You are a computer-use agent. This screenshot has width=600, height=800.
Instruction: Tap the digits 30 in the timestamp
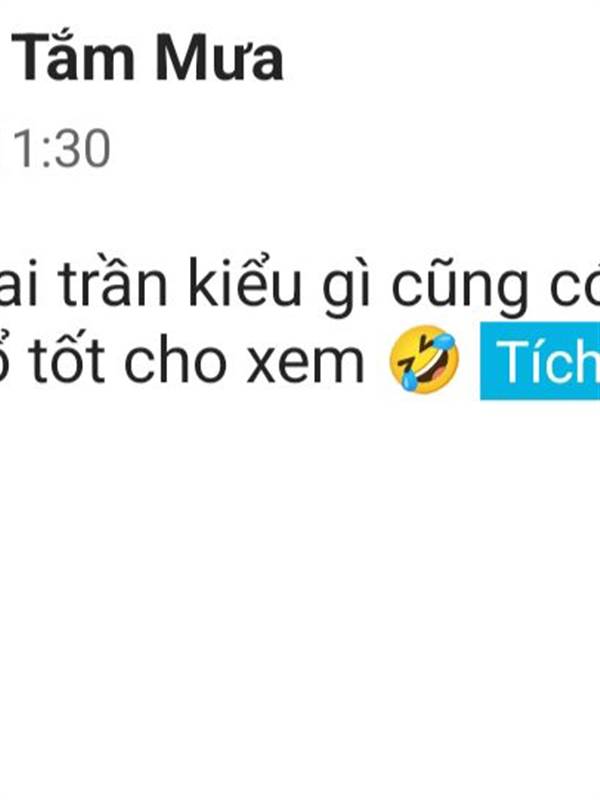point(84,148)
